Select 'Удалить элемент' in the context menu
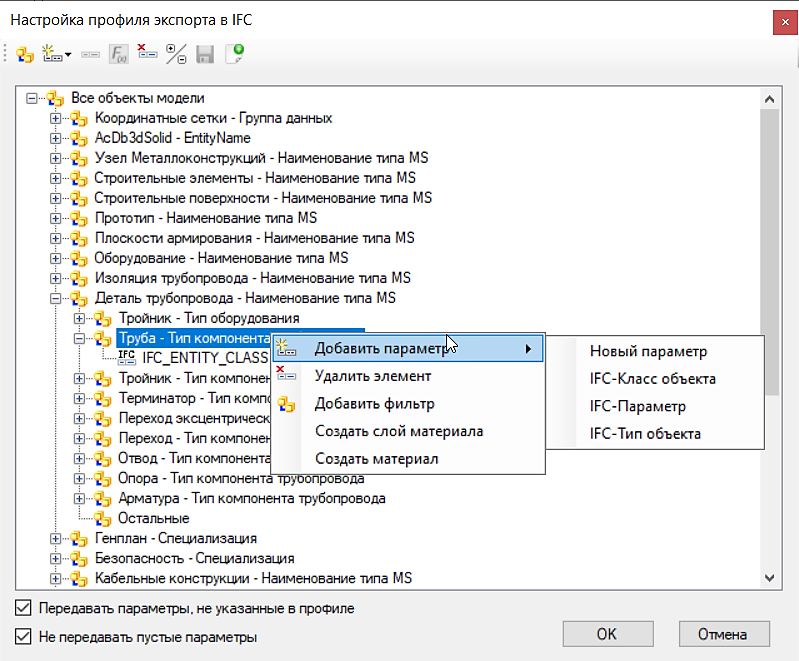Viewport: 799px width, 661px height. pos(372,376)
